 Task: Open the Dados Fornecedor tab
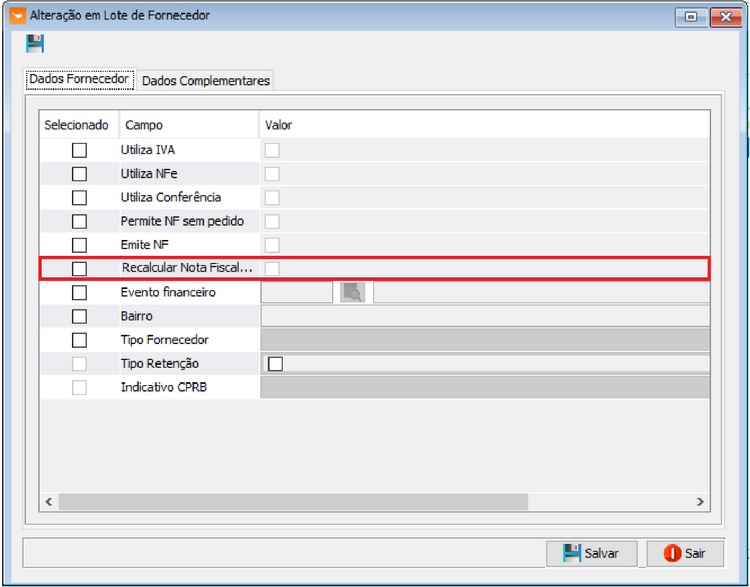(x=80, y=80)
